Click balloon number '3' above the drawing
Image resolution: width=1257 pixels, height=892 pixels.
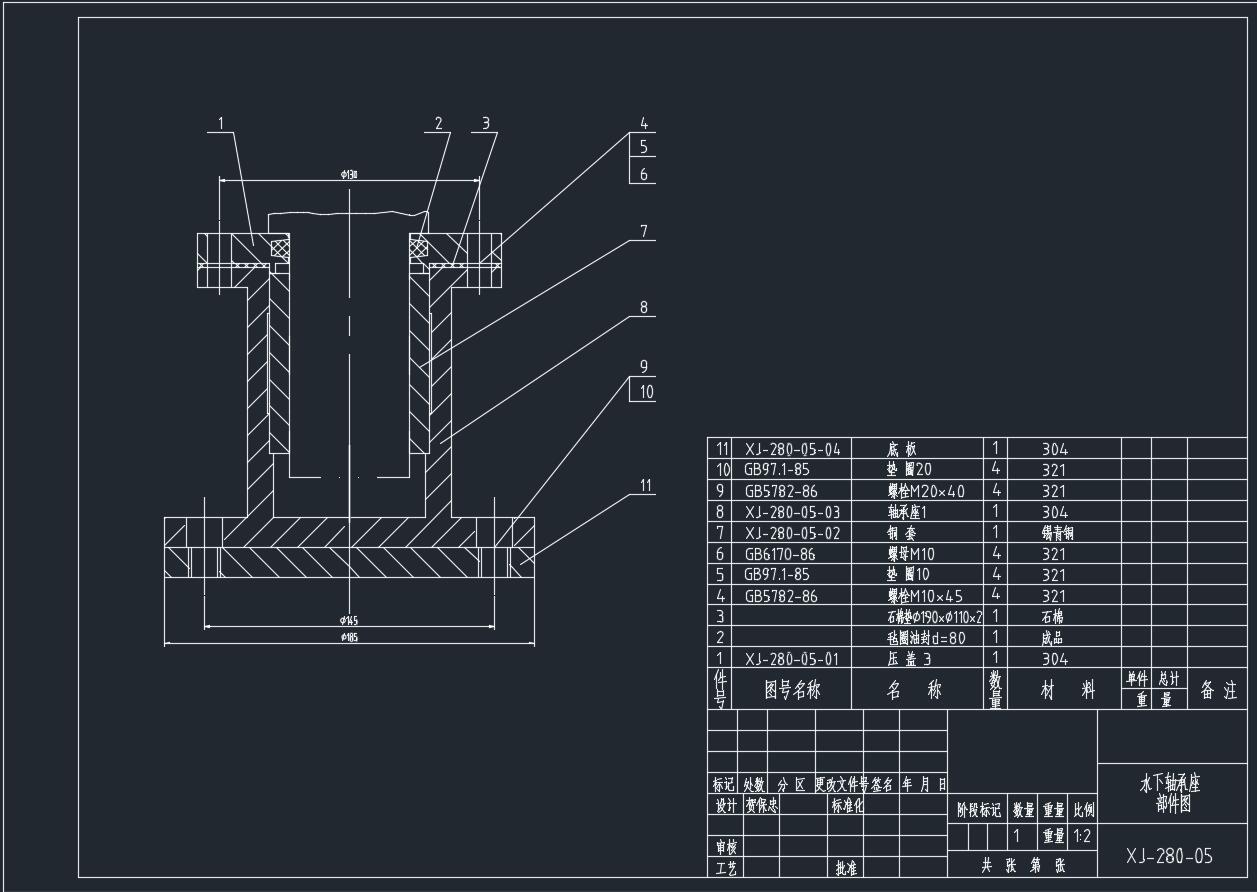click(x=486, y=124)
